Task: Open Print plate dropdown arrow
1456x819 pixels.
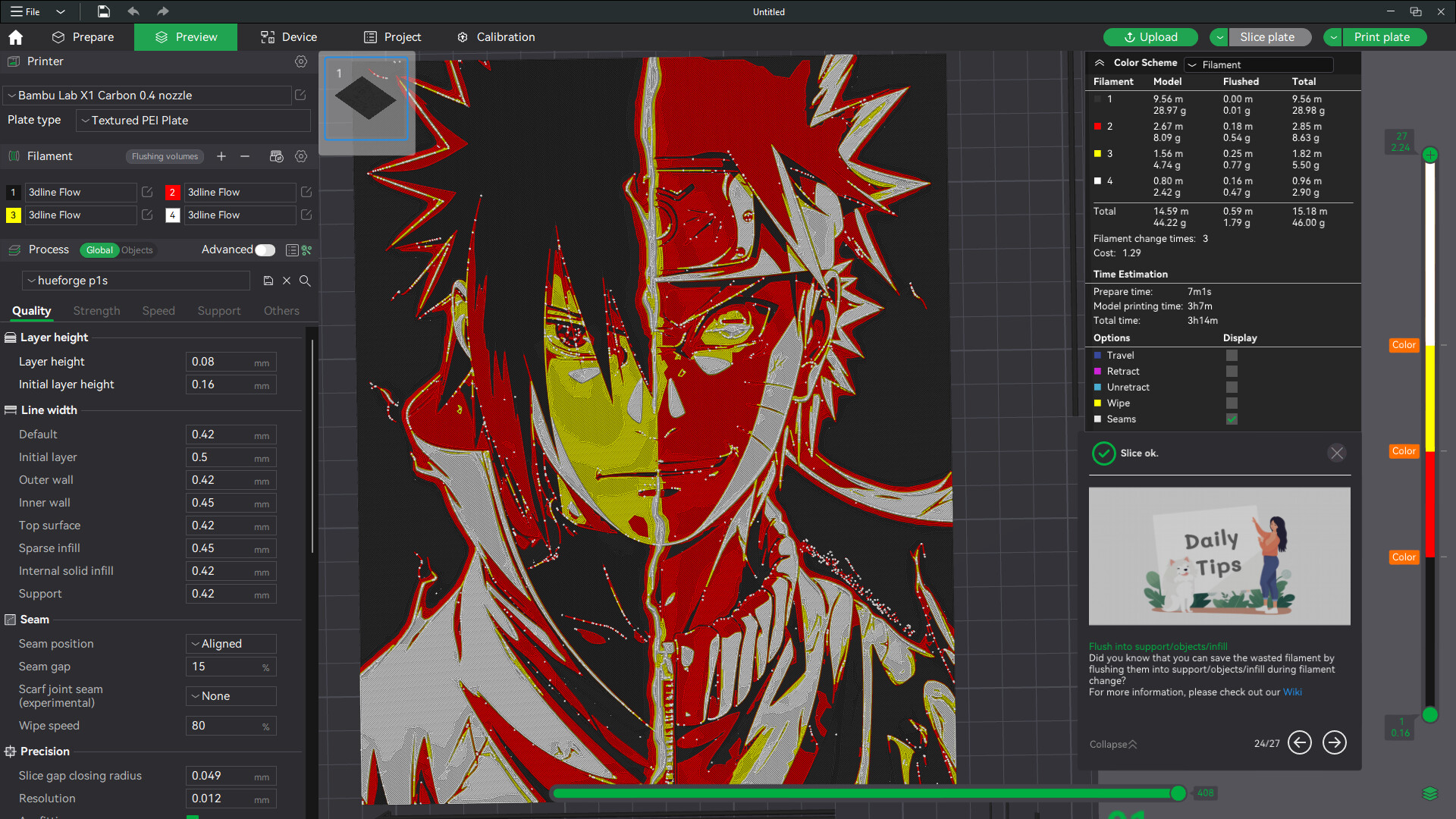Action: pos(1333,37)
